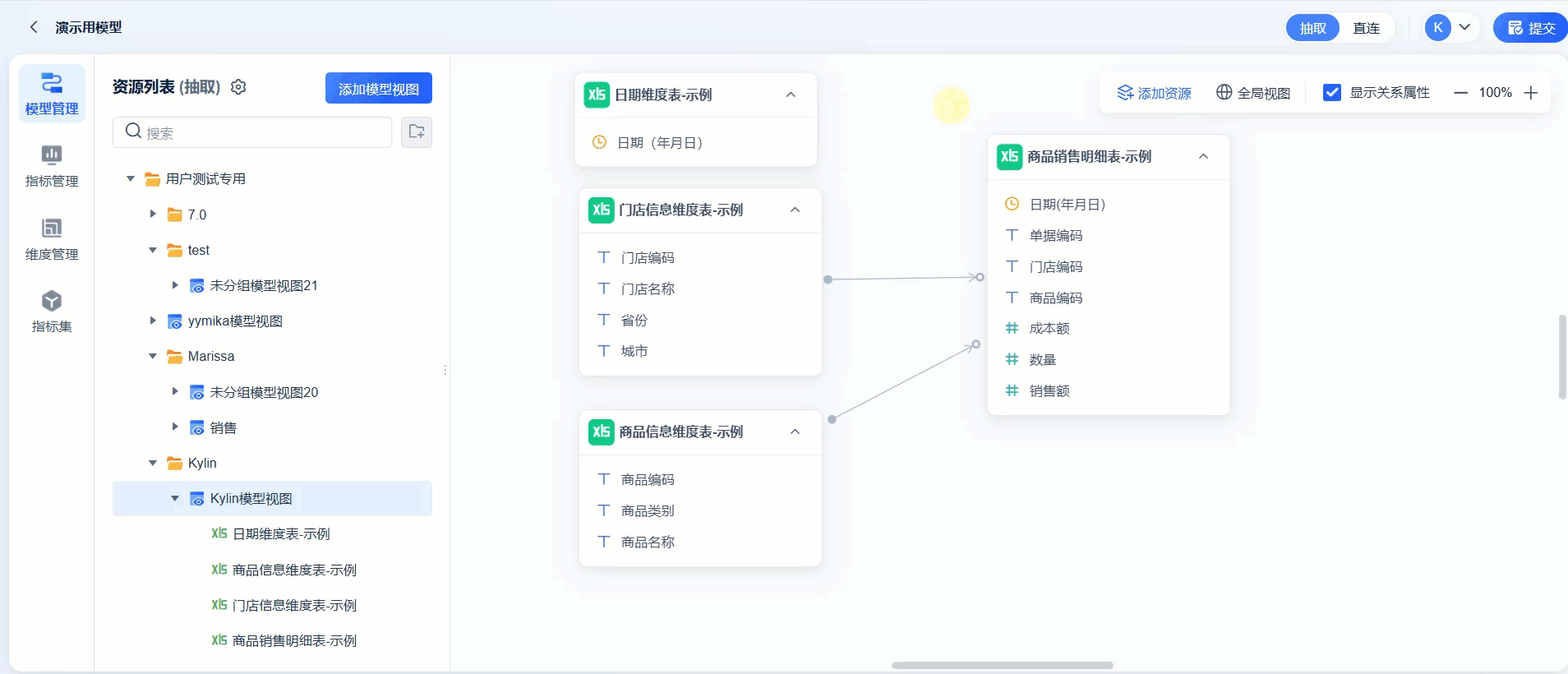The height and width of the screenshot is (674, 1568).
Task: Click the 商品名称 field
Action: (648, 542)
